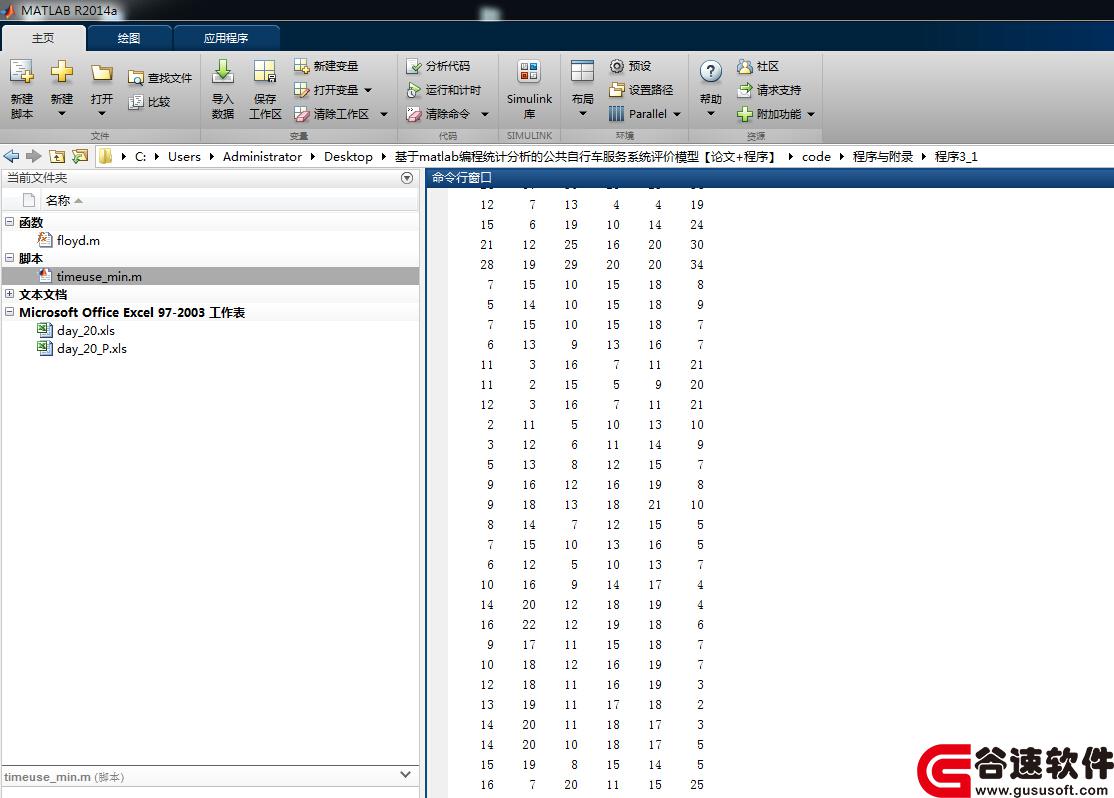Click the Desktop path segment
Image resolution: width=1114 pixels, height=798 pixels.
348,156
